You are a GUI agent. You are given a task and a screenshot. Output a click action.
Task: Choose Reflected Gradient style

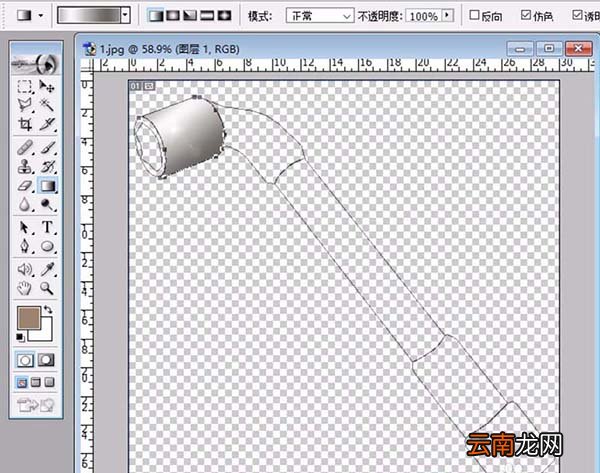(x=207, y=16)
